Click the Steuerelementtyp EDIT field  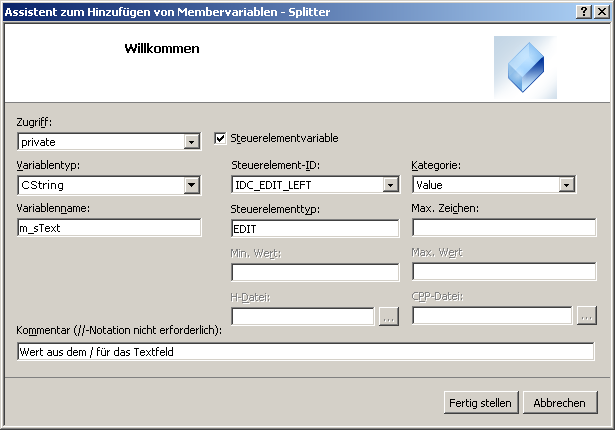pyautogui.click(x=315, y=229)
